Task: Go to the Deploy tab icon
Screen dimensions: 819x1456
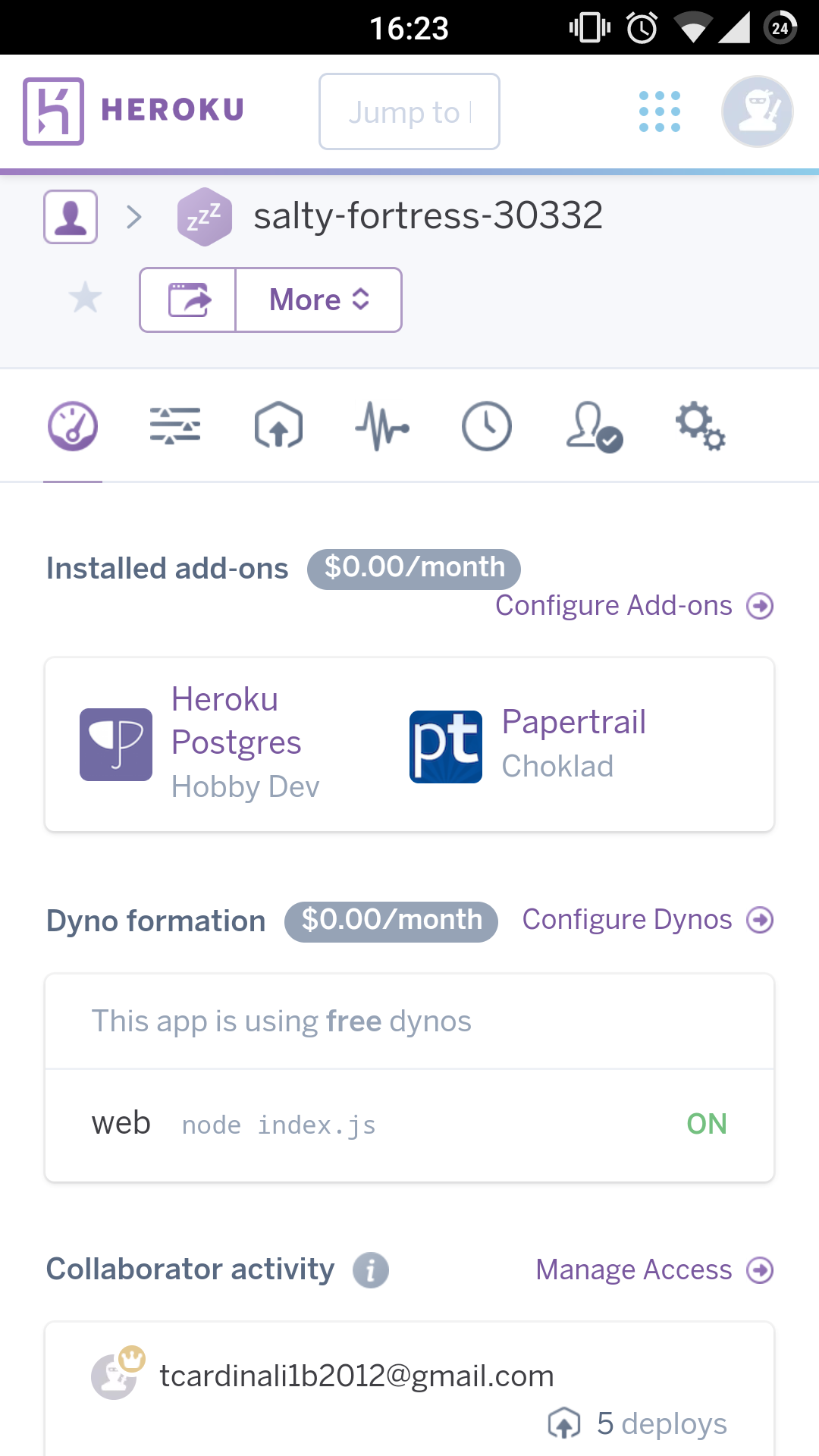Action: click(278, 426)
